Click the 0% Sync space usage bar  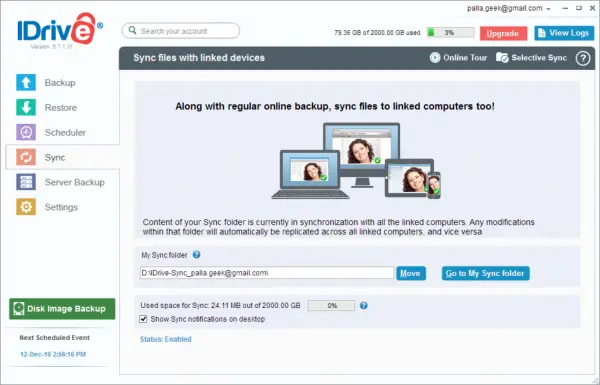coord(331,305)
